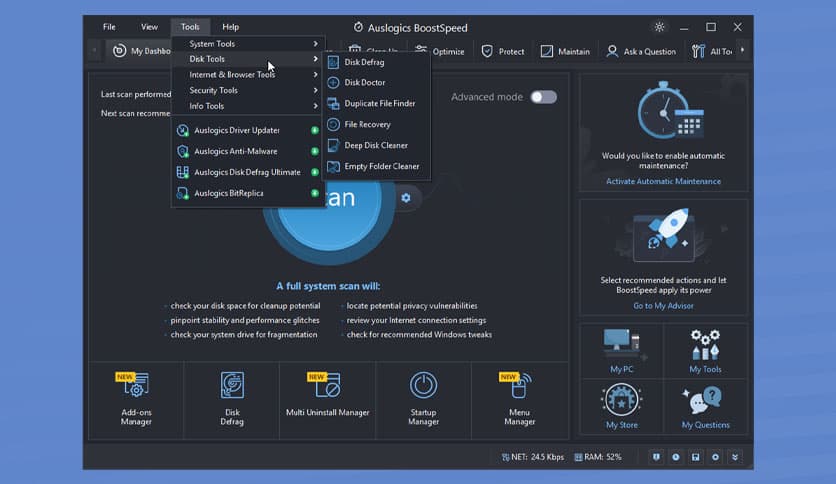Switch to My Dashboard tab
Screen dimensions: 836x484
140,51
